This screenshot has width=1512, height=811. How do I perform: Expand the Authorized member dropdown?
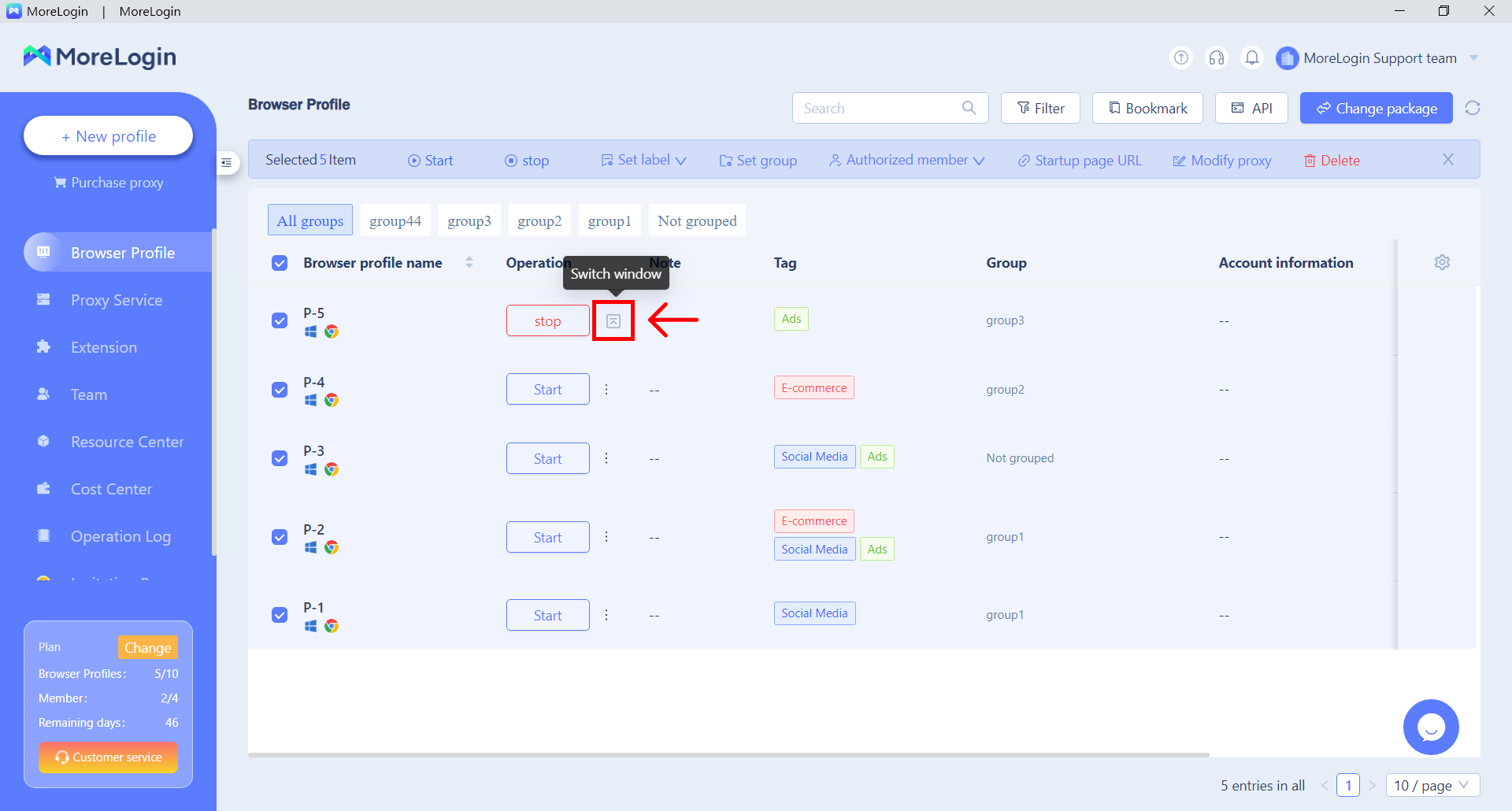906,160
